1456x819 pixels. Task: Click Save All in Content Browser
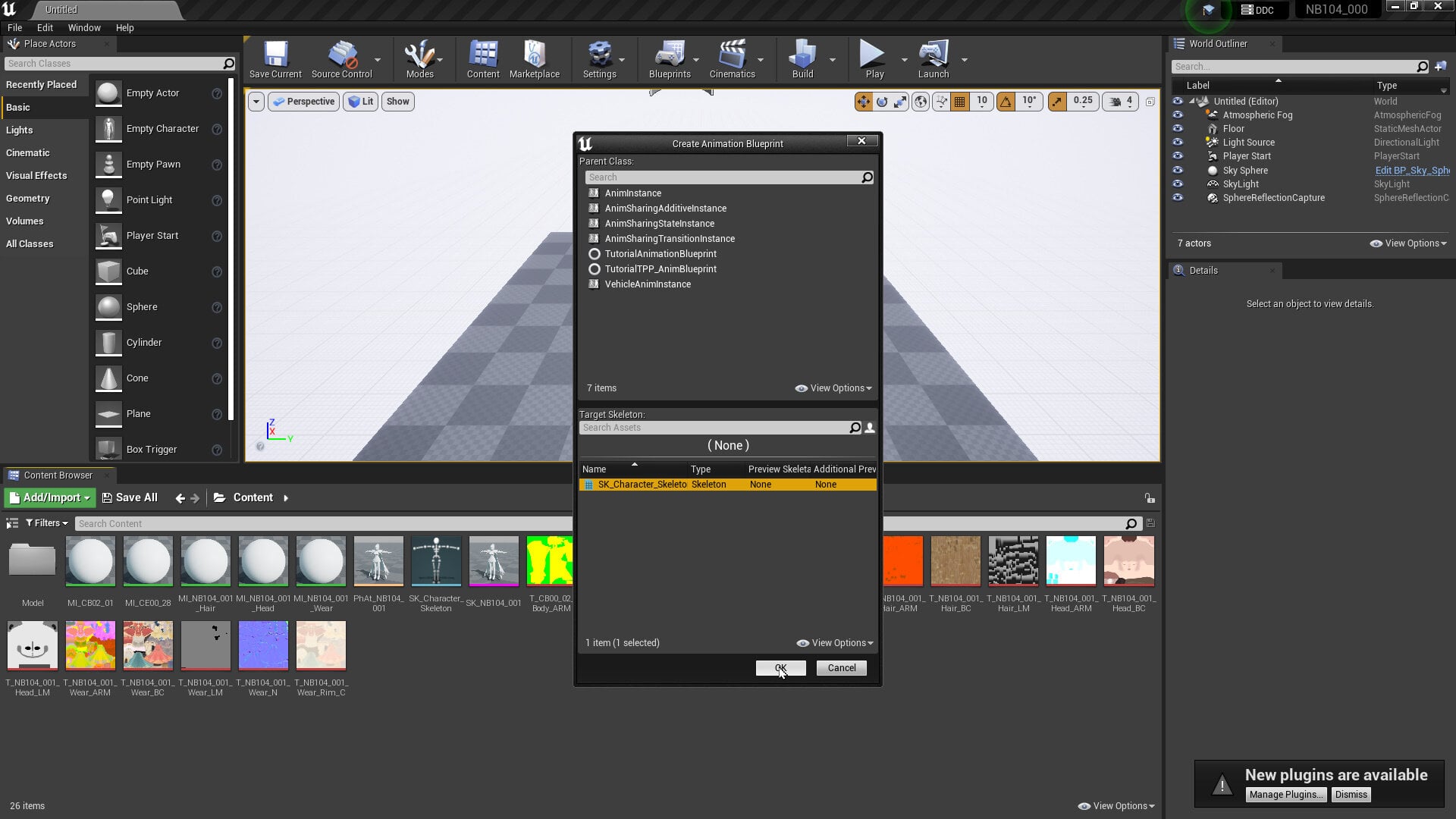[130, 498]
